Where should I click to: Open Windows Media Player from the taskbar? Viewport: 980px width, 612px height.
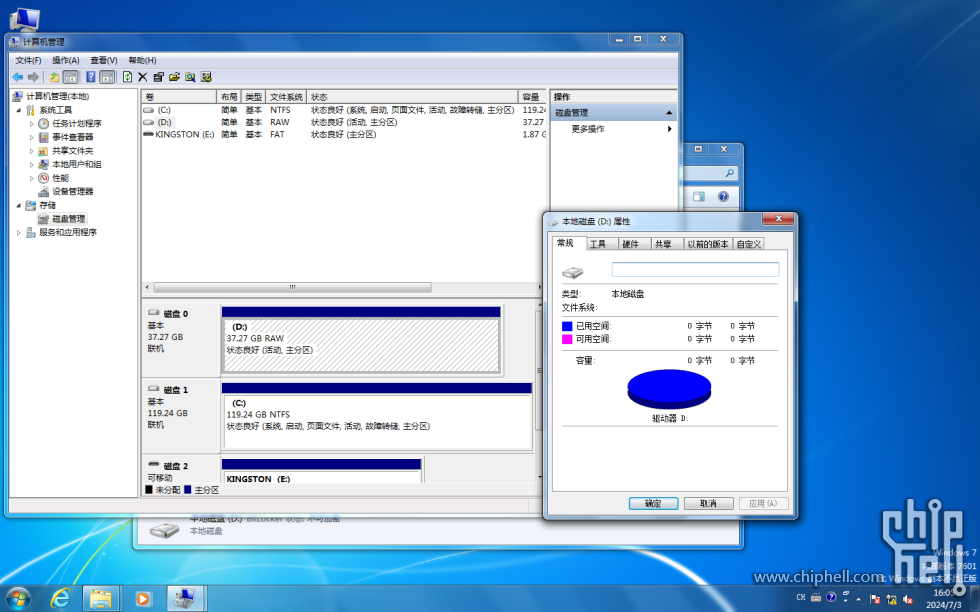pos(142,599)
